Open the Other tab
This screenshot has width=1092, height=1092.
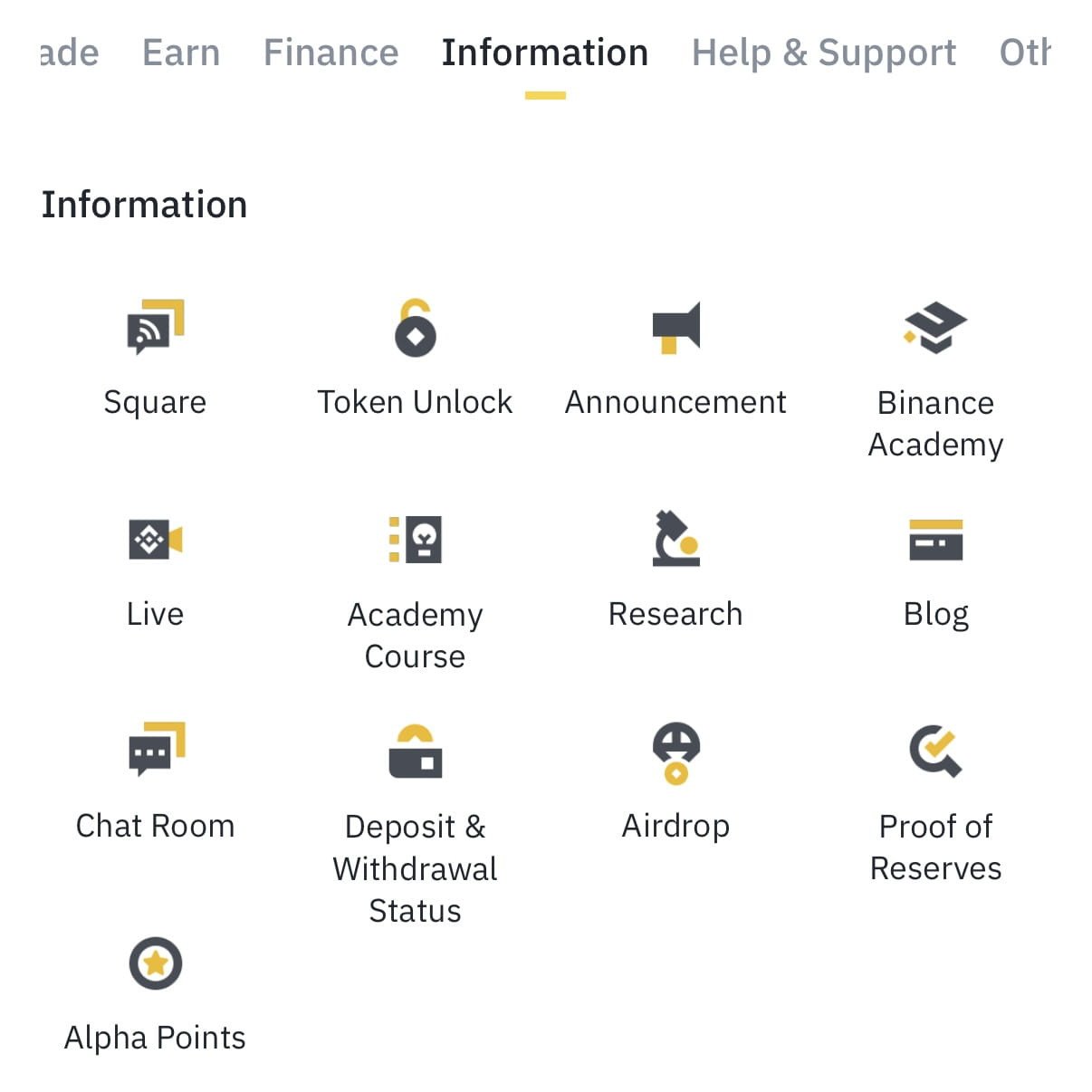(1028, 53)
